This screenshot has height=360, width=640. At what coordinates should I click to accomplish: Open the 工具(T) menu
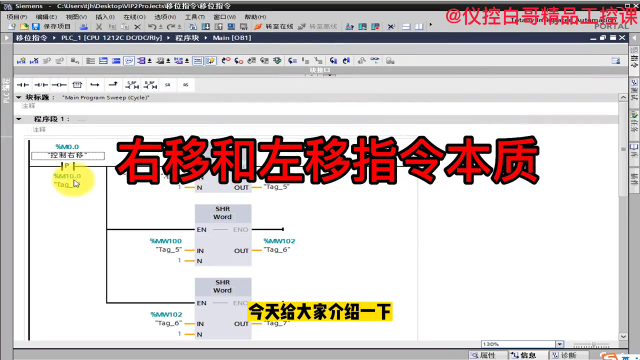tap(195, 17)
